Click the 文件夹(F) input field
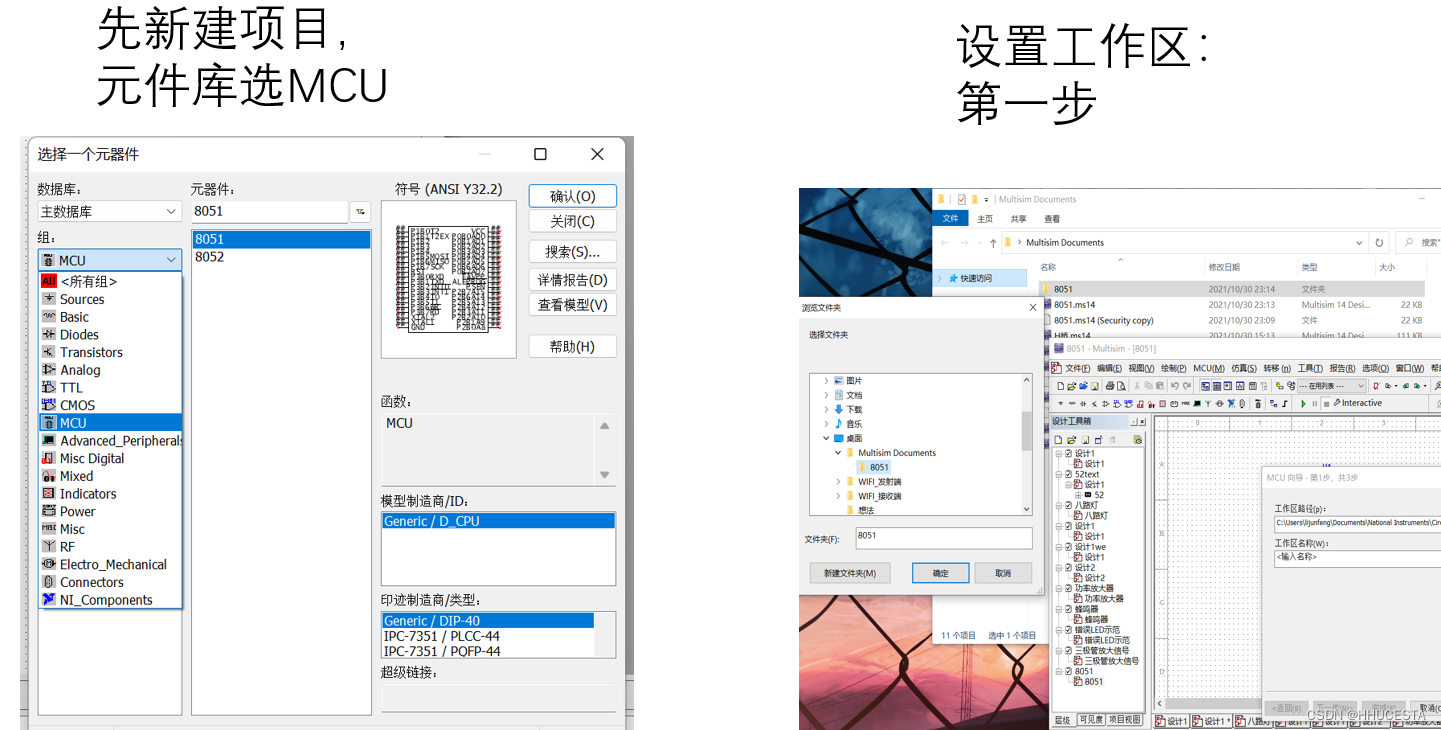Screen dimensions: 1441x730 pos(943,538)
